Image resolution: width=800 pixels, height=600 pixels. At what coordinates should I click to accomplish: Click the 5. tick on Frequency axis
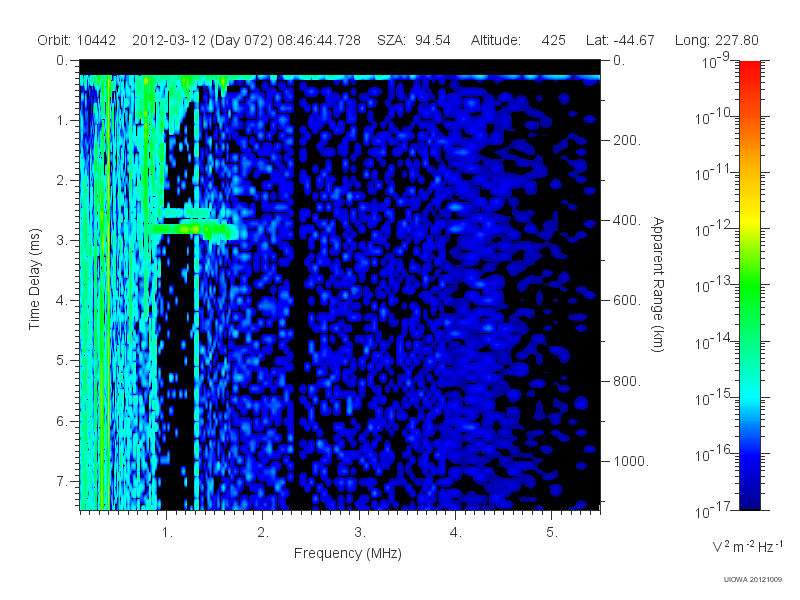tap(552, 533)
